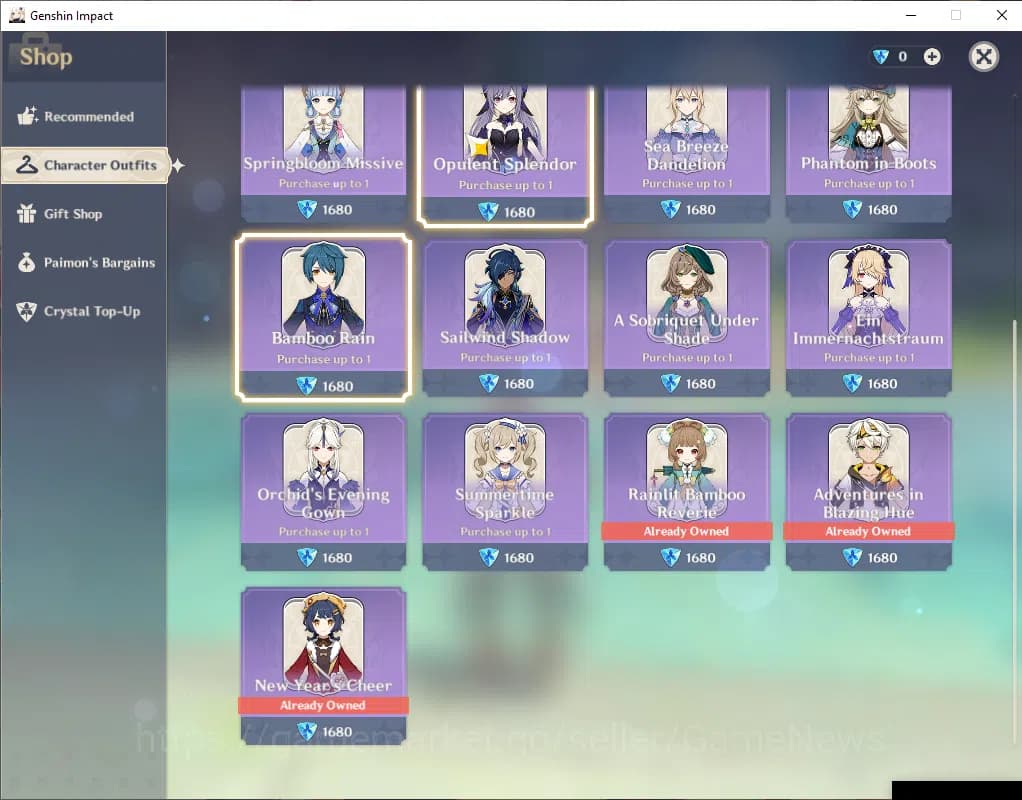The height and width of the screenshot is (800, 1022).
Task: Click the crystal price icon on Orchid's Evening Gown
Action: pos(306,557)
